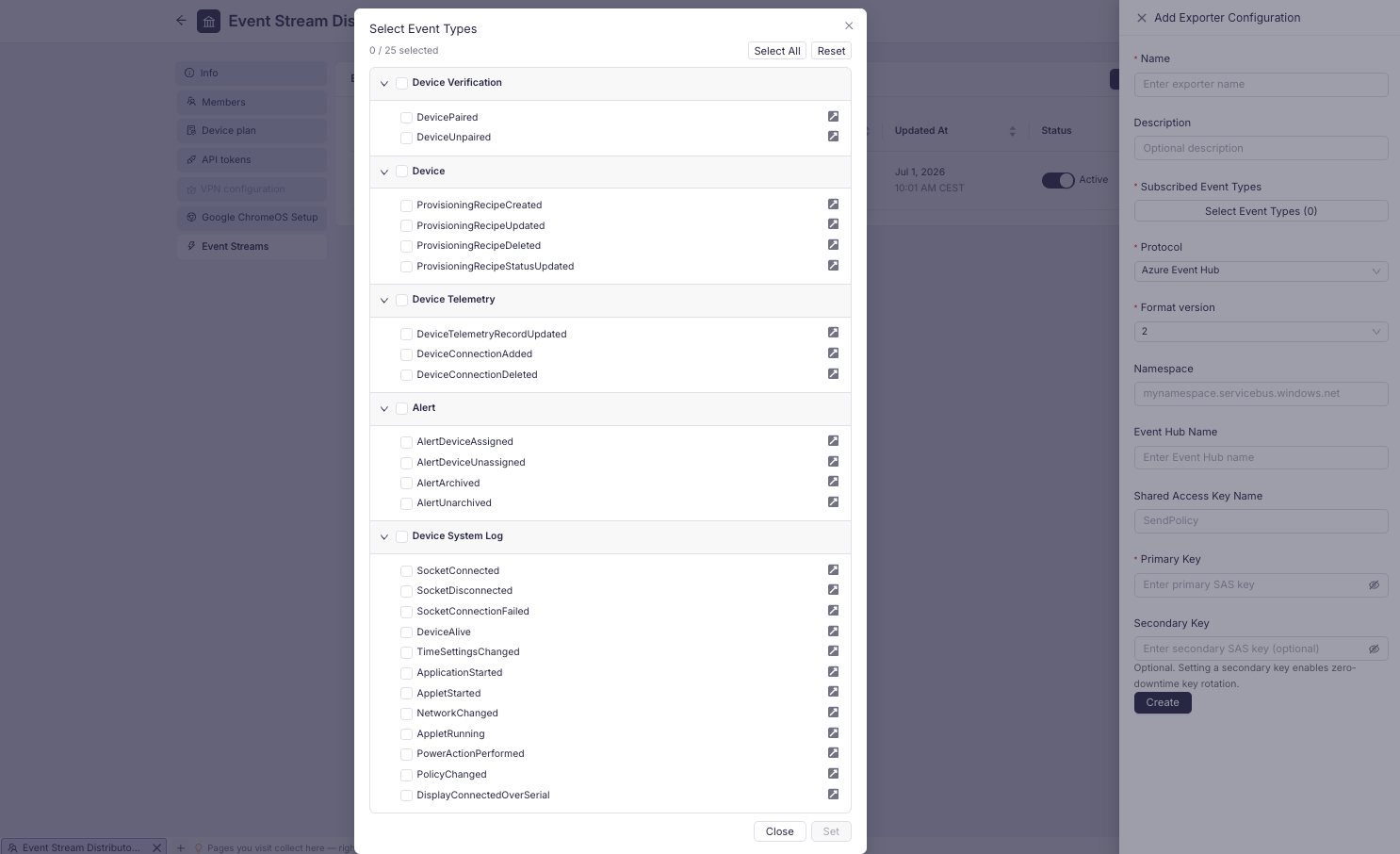Collapse the Alert event group

pyautogui.click(x=384, y=409)
